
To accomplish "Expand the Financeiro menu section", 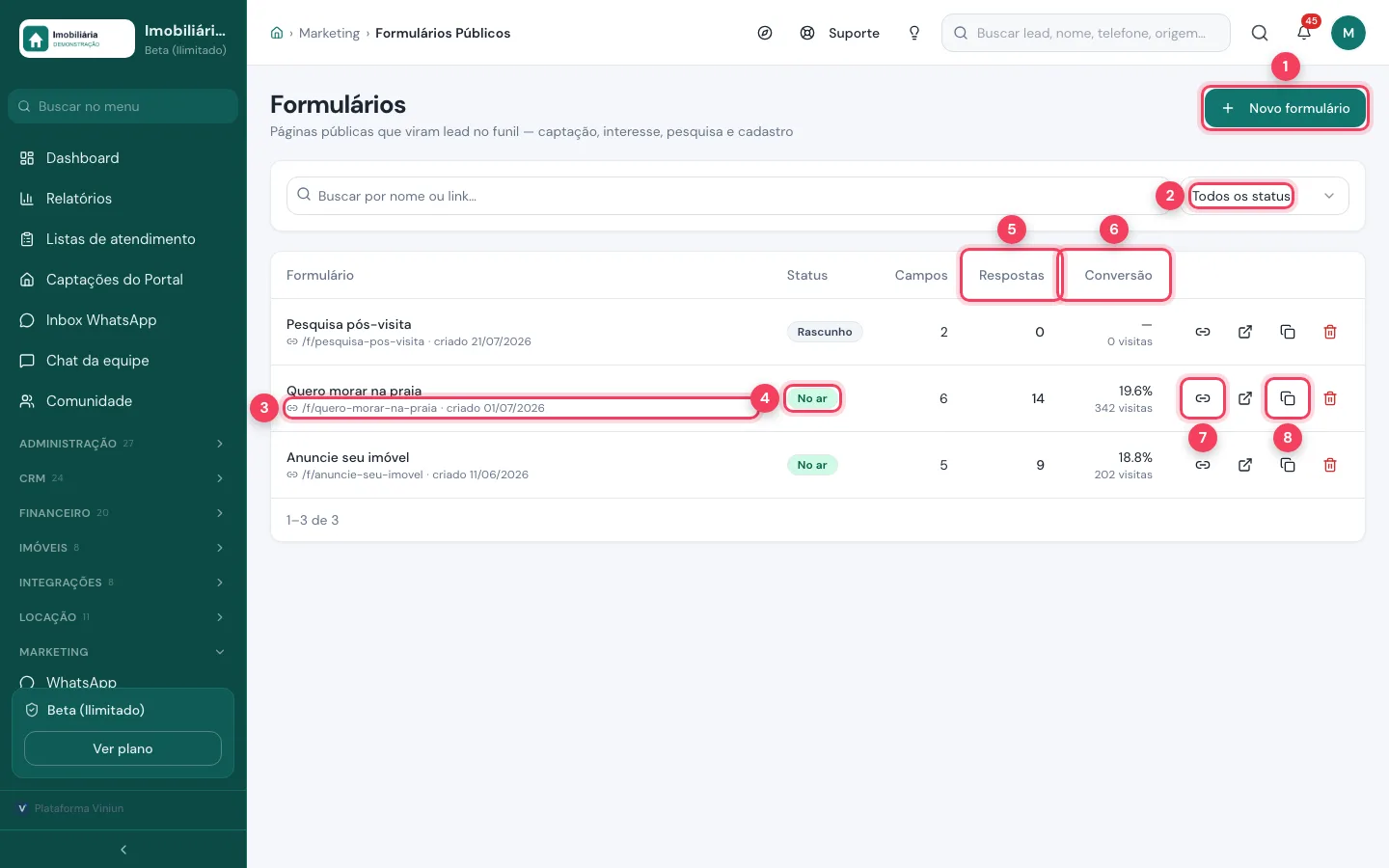I will click(x=123, y=513).
